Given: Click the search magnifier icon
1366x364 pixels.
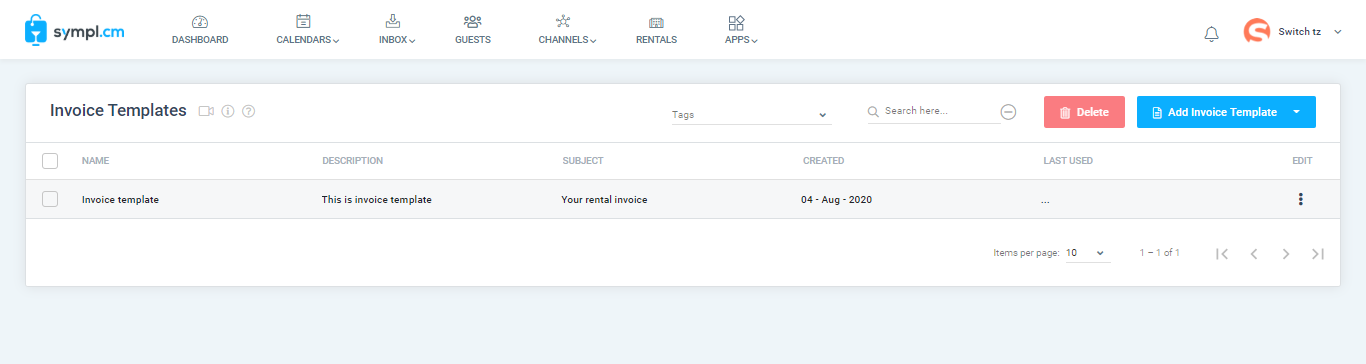Looking at the screenshot, I should [x=873, y=112].
